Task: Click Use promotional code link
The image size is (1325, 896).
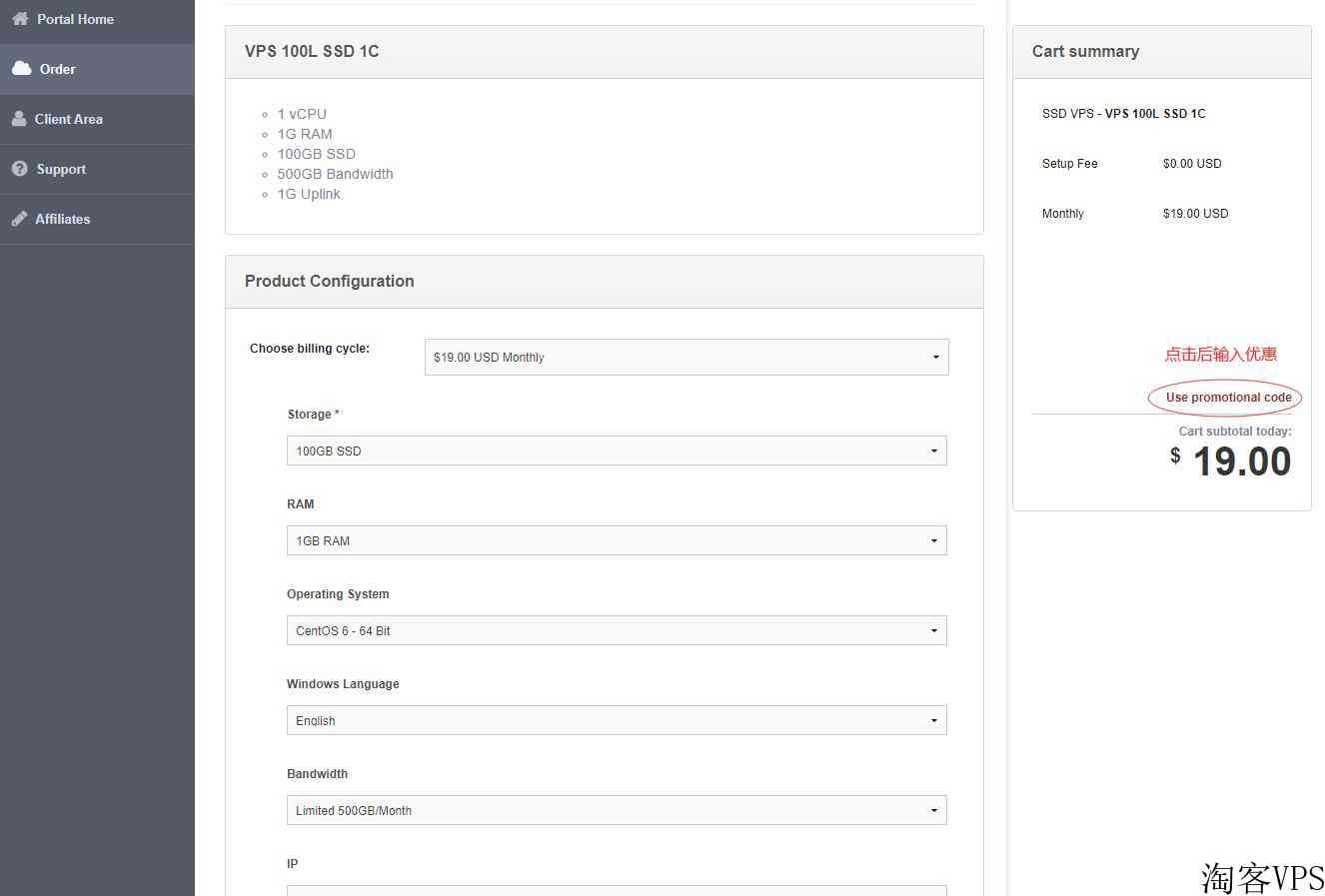Action: pyautogui.click(x=1228, y=398)
